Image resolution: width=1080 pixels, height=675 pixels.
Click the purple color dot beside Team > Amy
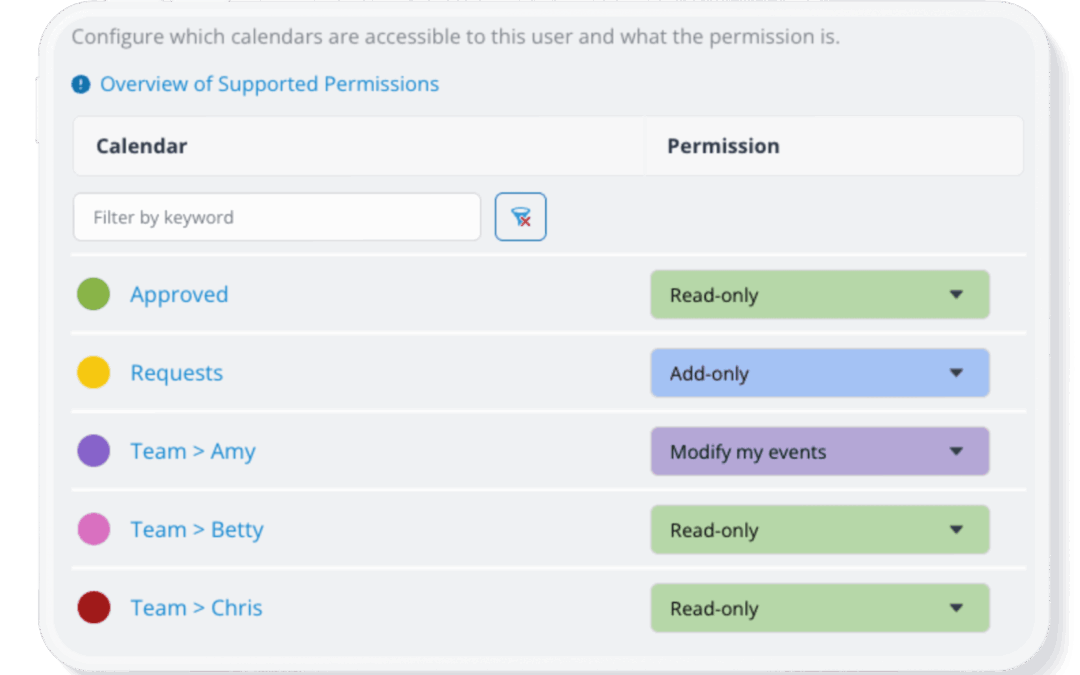coord(93,450)
